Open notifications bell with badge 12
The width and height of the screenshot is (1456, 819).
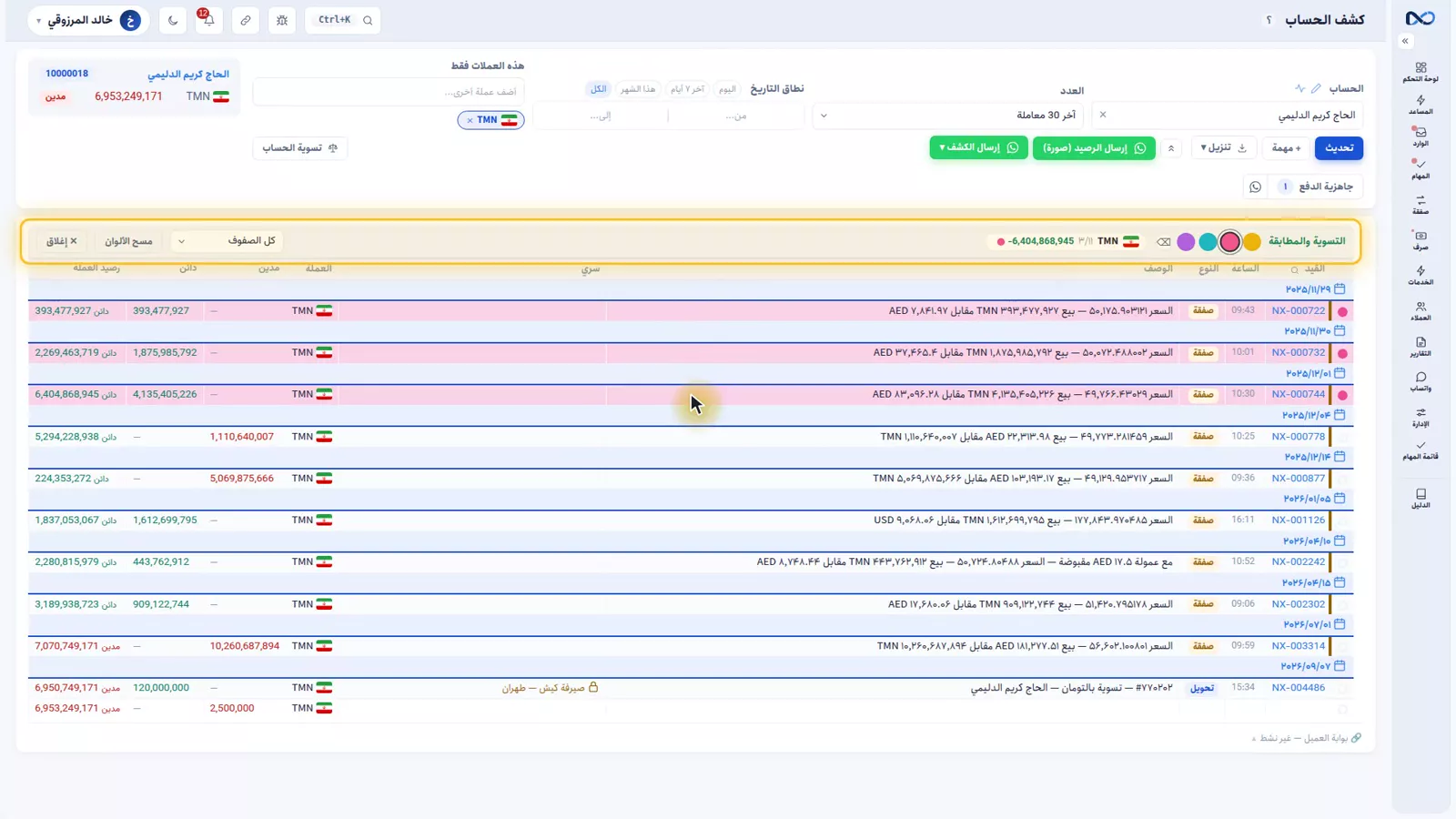(208, 20)
